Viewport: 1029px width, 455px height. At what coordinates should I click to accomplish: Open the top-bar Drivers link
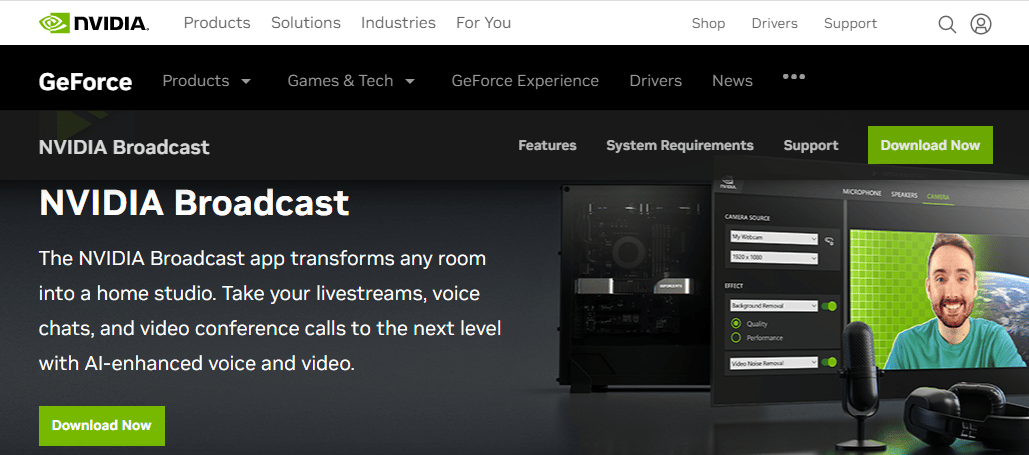click(x=774, y=24)
